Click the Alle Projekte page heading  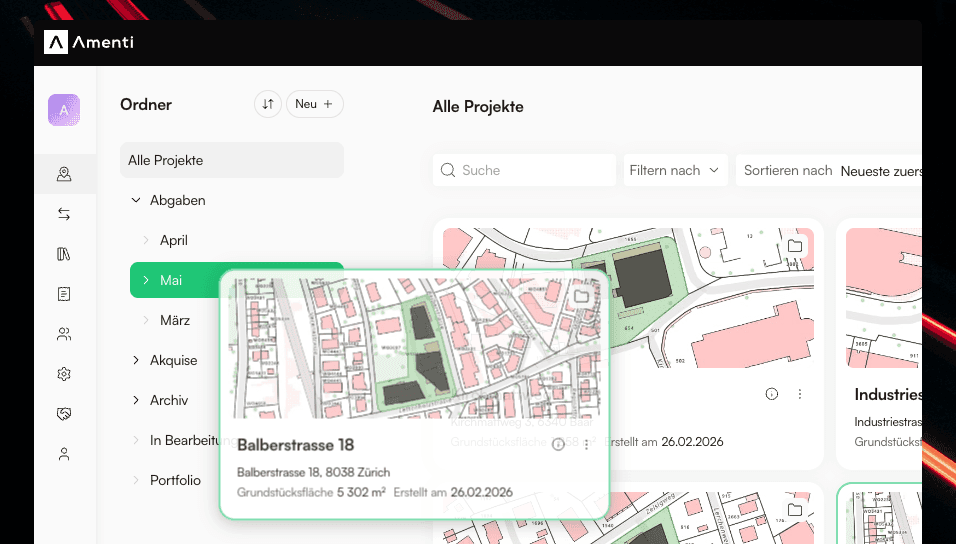[x=478, y=107]
